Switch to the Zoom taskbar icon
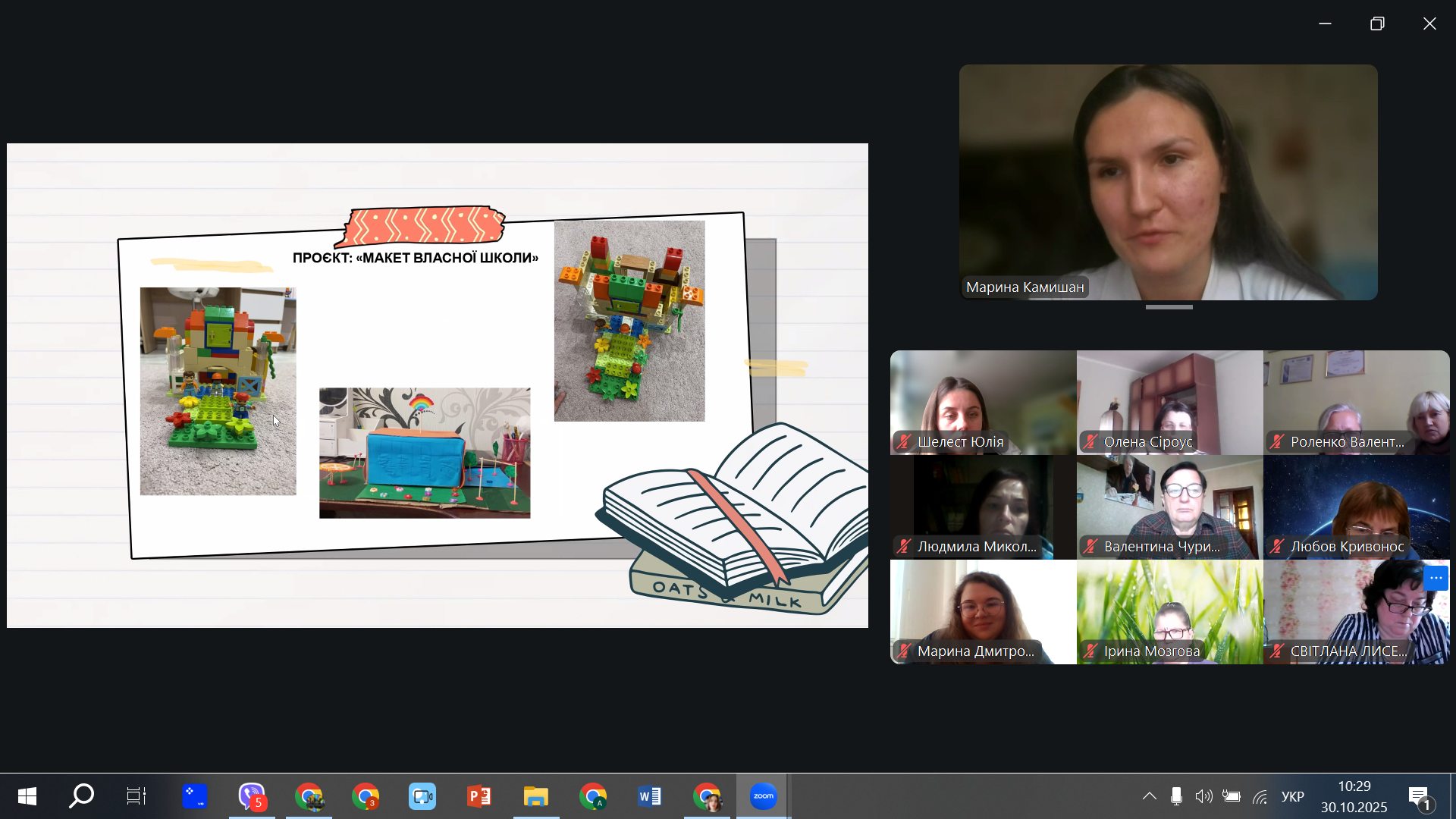This screenshot has width=1456, height=819. (764, 796)
